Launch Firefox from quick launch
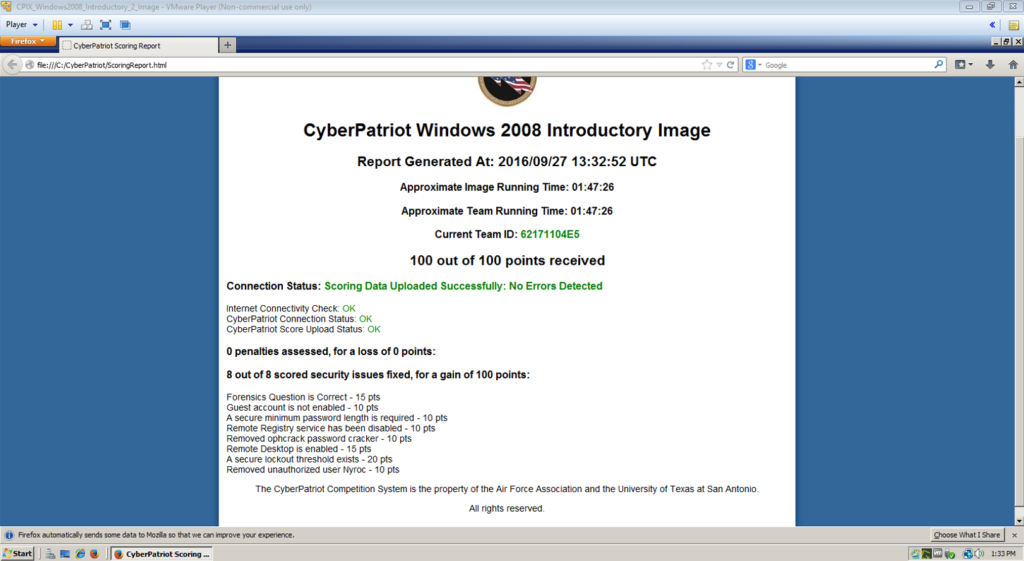 [94, 554]
